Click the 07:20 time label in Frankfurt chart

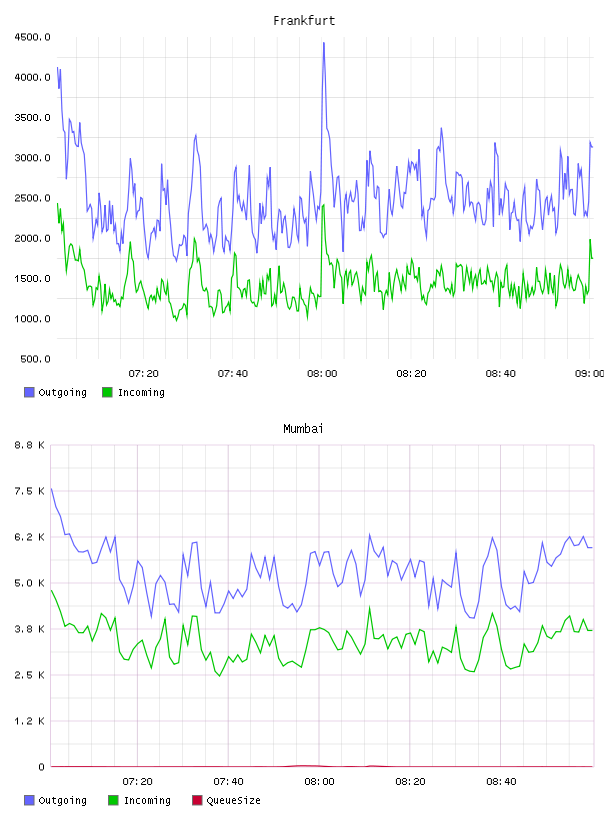coord(144,374)
